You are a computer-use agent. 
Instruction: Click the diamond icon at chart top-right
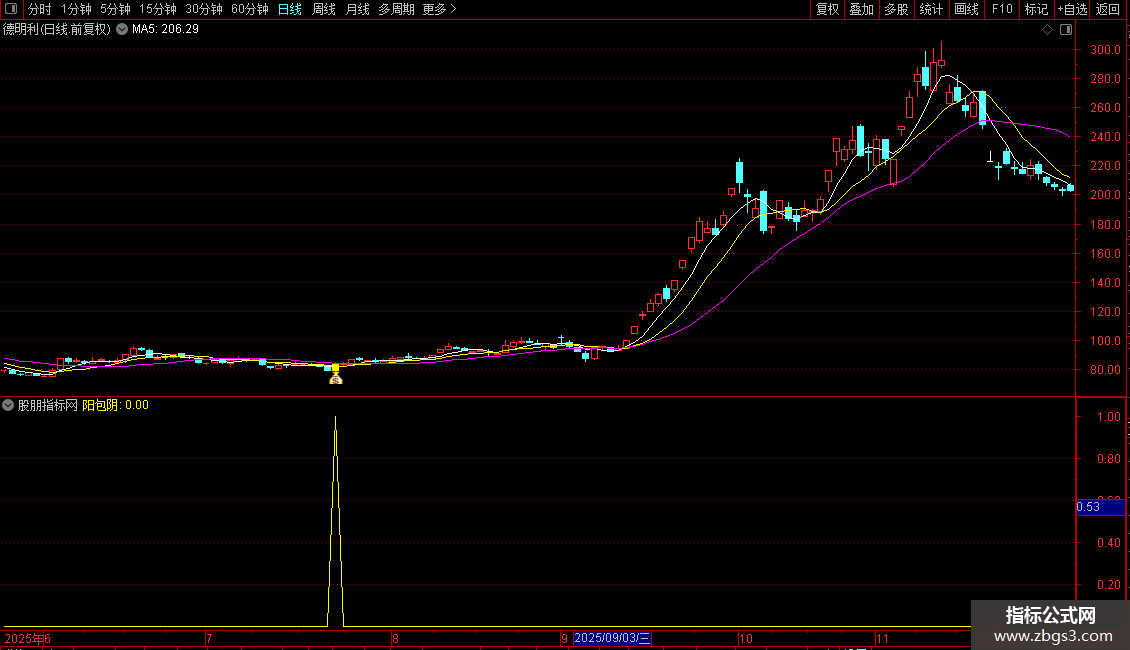1047,30
